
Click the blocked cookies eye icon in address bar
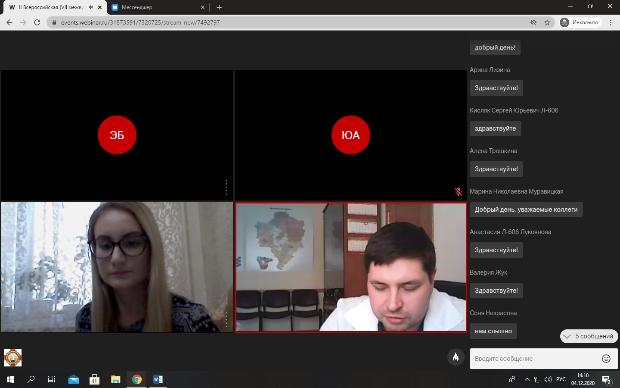(x=533, y=23)
